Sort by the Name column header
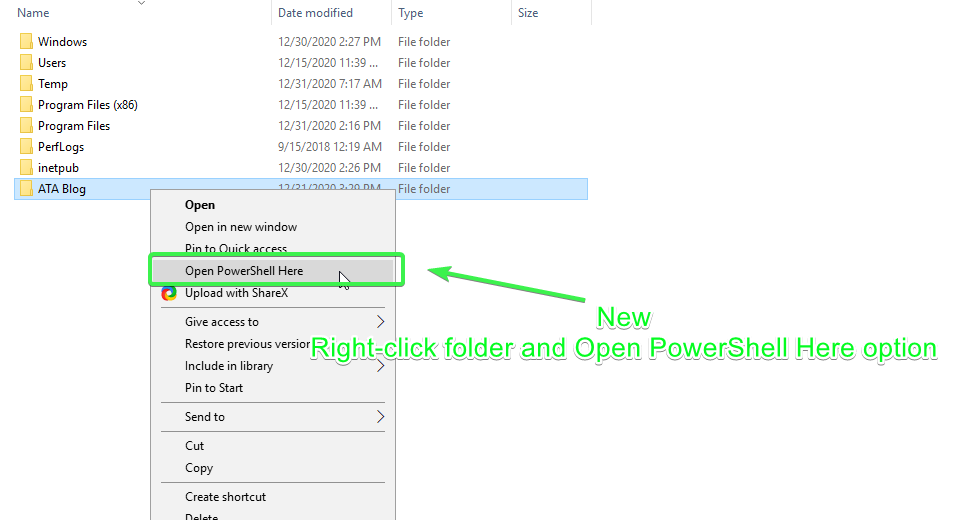 pyautogui.click(x=33, y=13)
